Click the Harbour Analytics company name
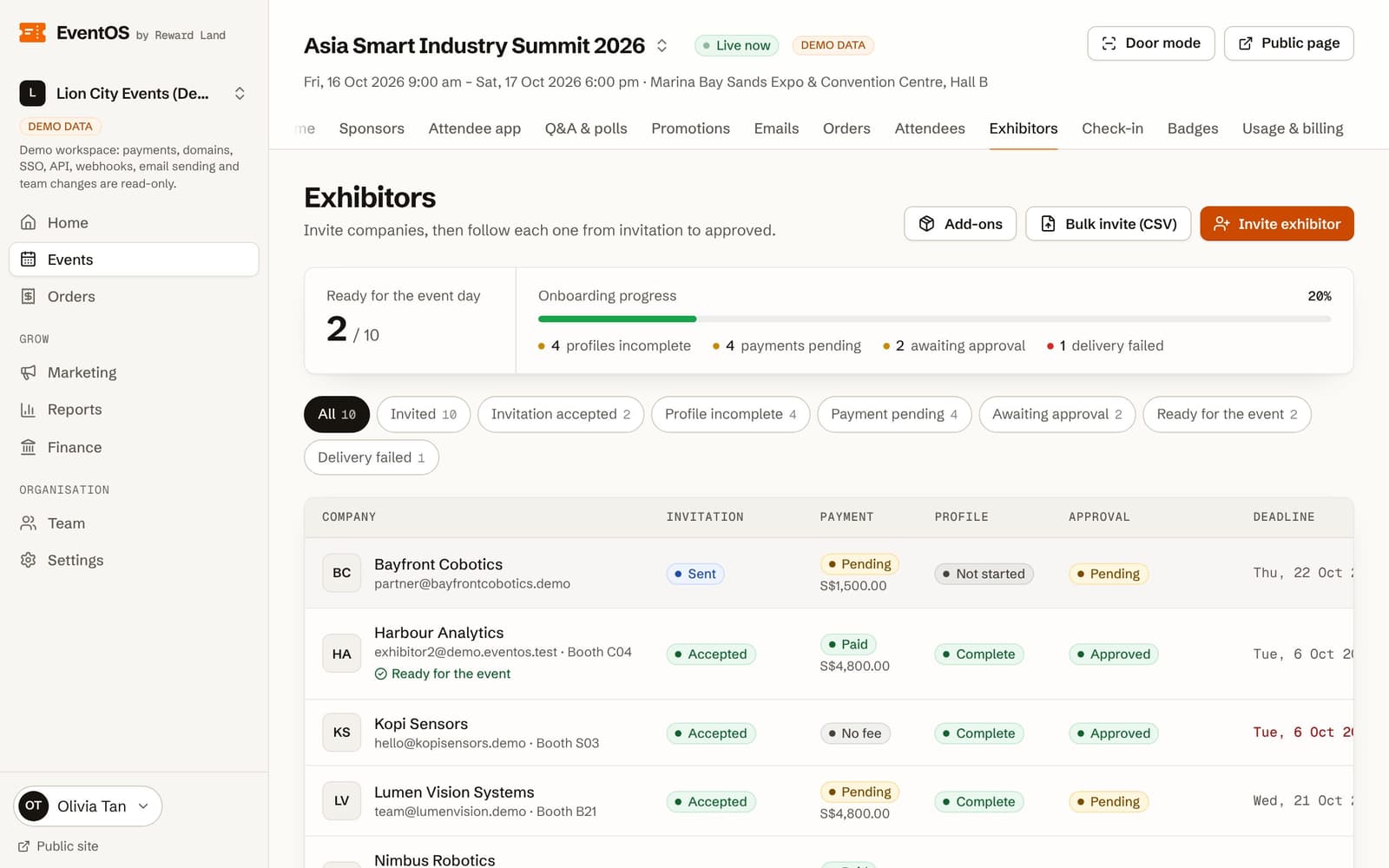Image resolution: width=1389 pixels, height=868 pixels. coord(439,634)
